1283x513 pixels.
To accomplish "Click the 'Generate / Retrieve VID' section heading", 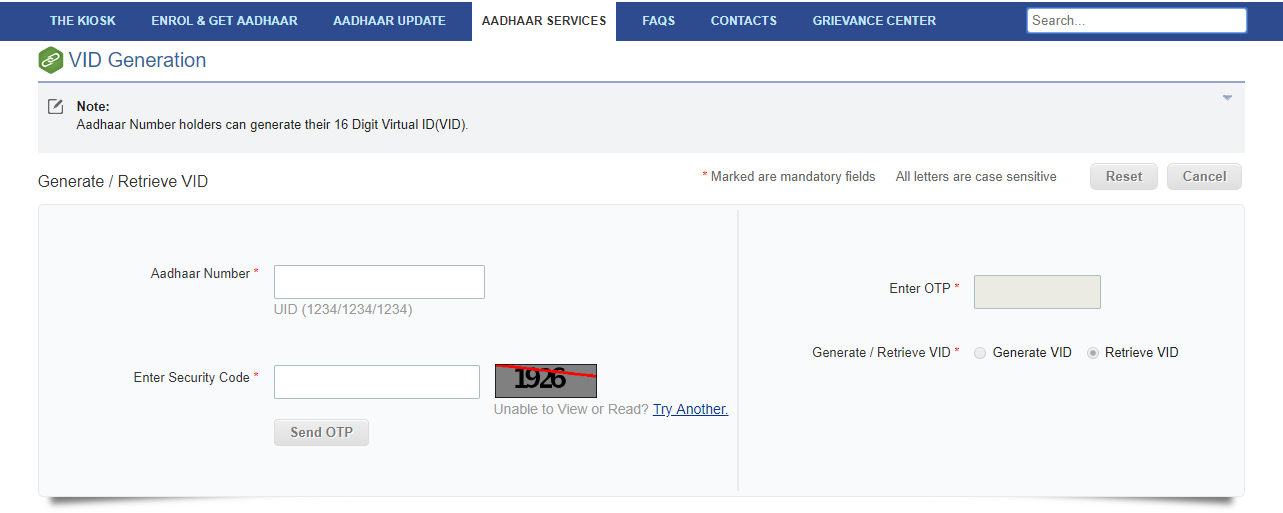I will point(123,182).
